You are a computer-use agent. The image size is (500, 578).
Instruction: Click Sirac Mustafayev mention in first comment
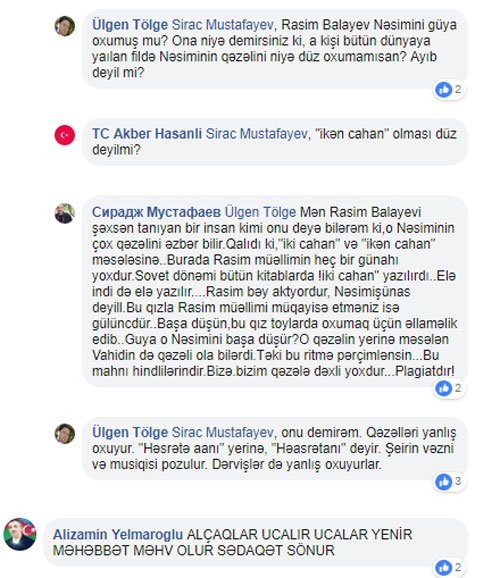click(x=223, y=25)
